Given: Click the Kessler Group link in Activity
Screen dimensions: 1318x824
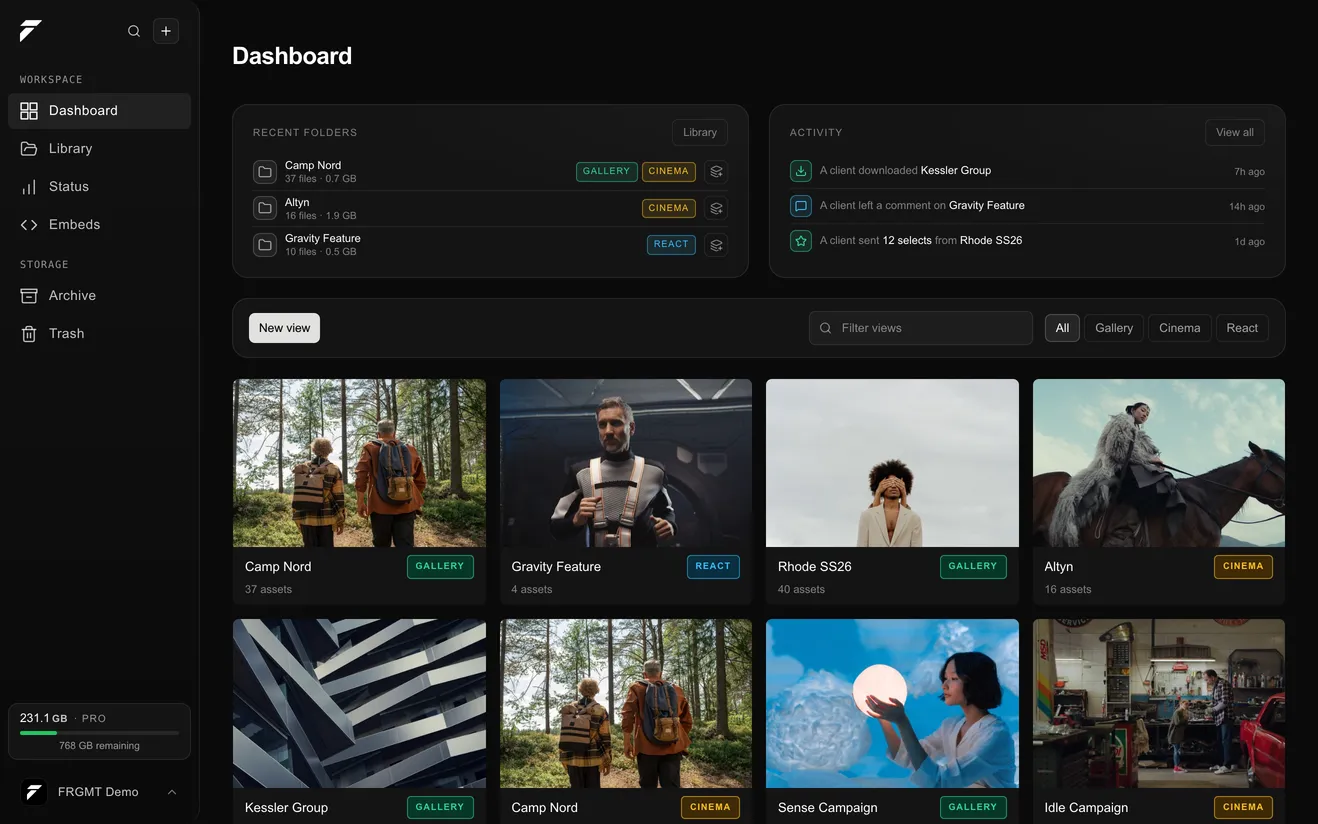Looking at the screenshot, I should pyautogui.click(x=956, y=171).
